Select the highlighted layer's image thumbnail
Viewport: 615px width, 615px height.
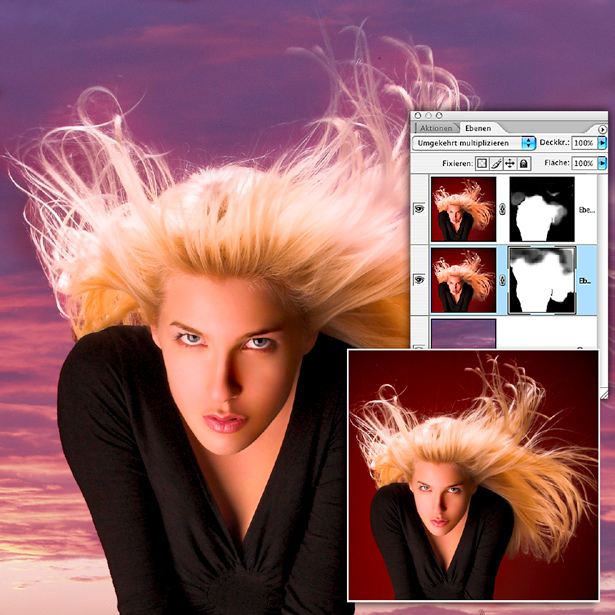463,280
